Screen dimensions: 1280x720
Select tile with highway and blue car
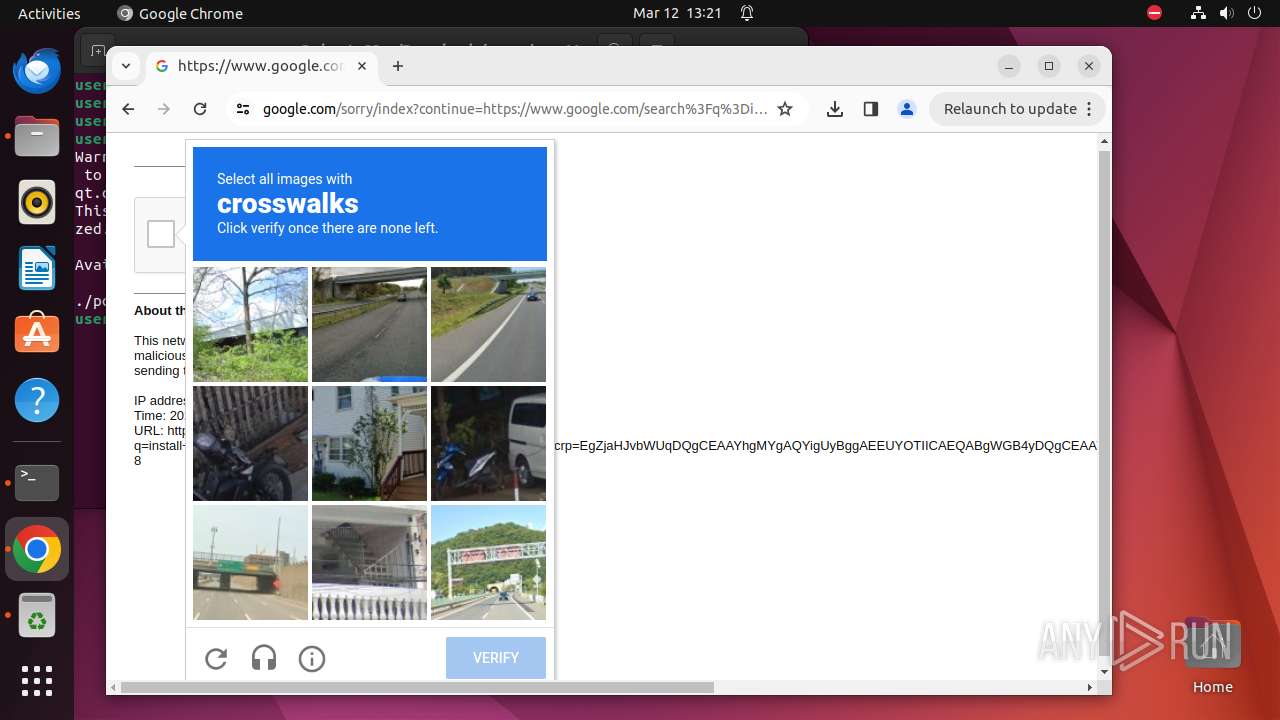pyautogui.click(x=488, y=324)
